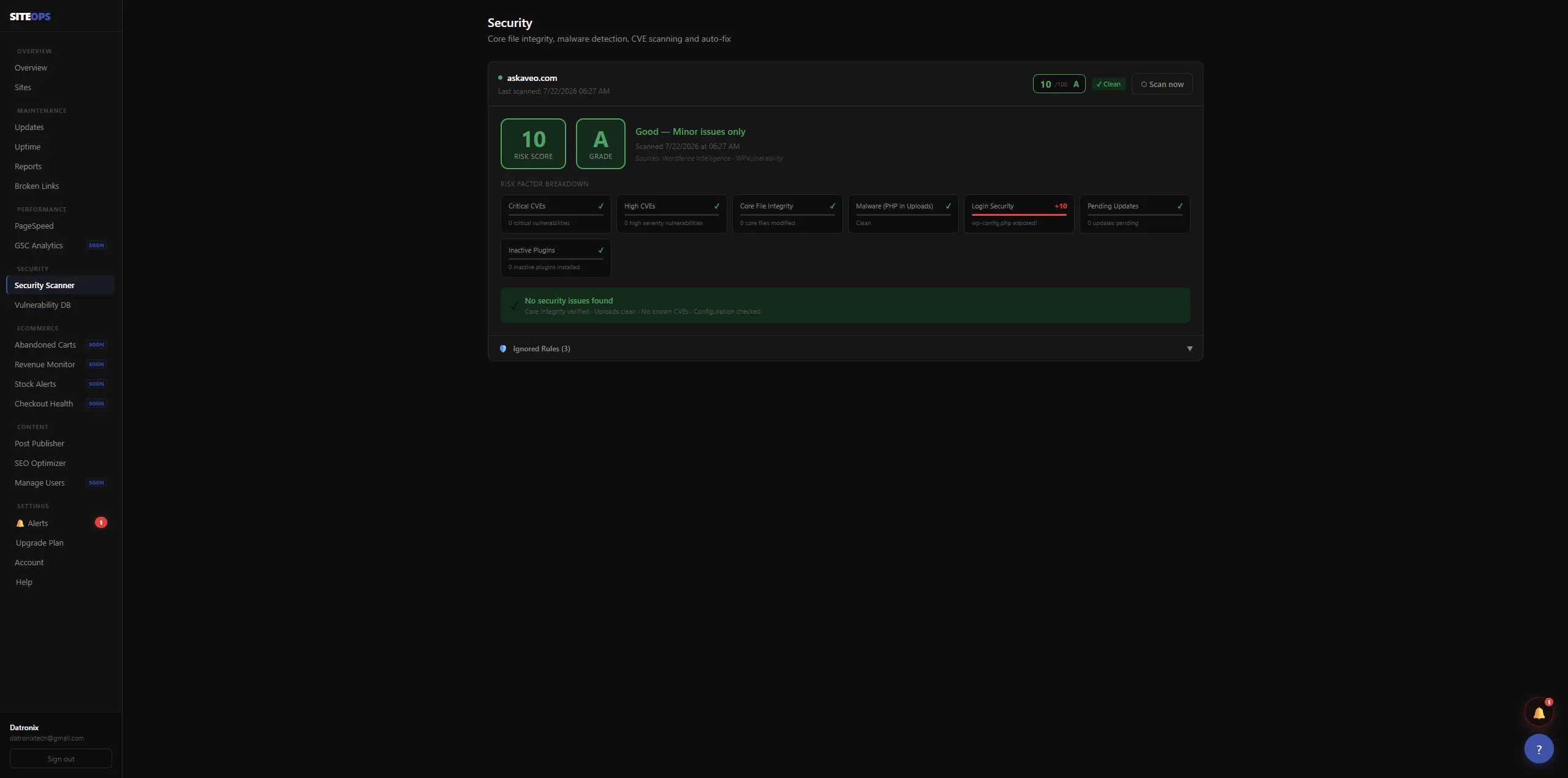Click 'Last scanned: 7/22/2026 06:27 AM' text

click(x=553, y=91)
